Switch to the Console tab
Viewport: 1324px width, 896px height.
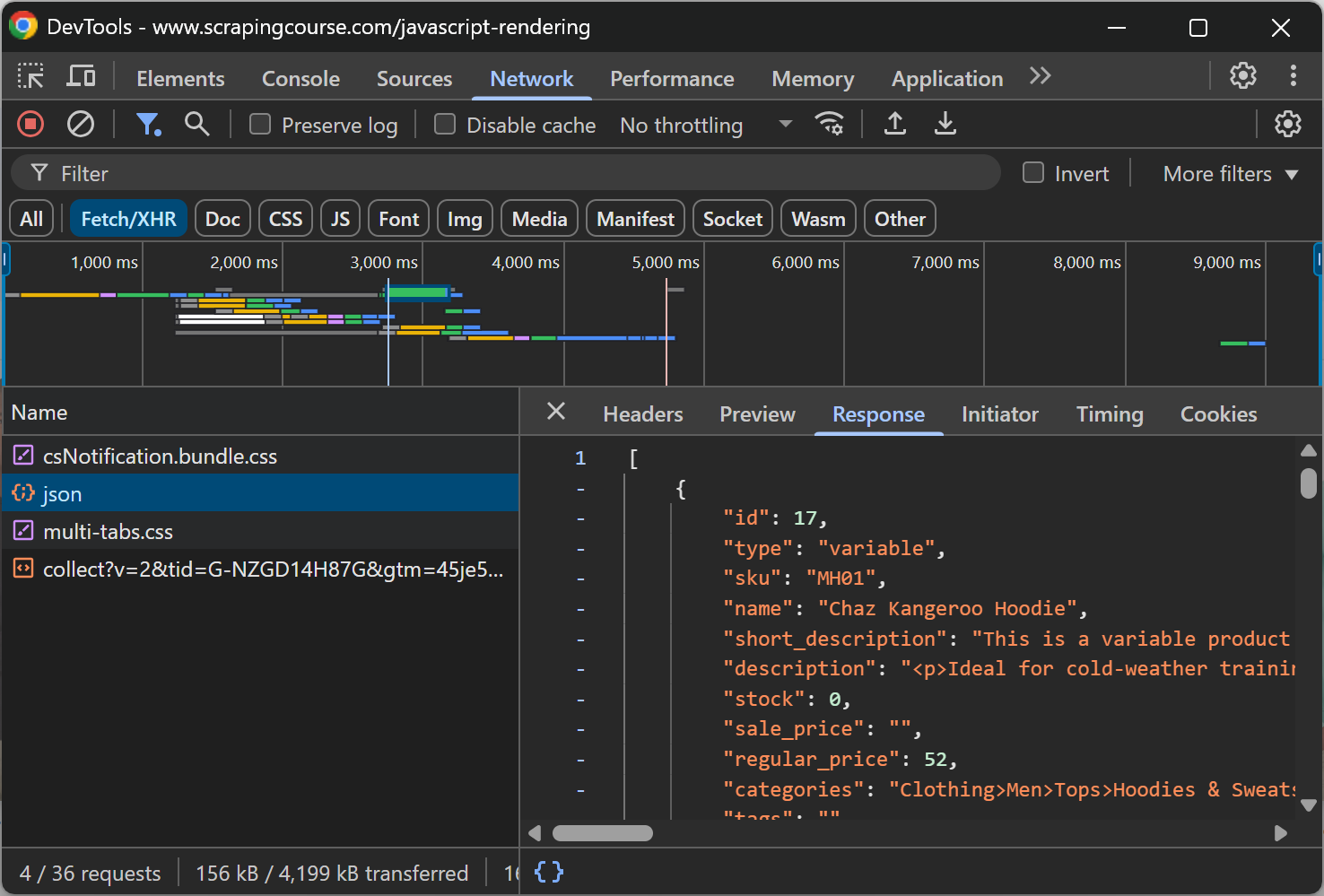tap(301, 79)
